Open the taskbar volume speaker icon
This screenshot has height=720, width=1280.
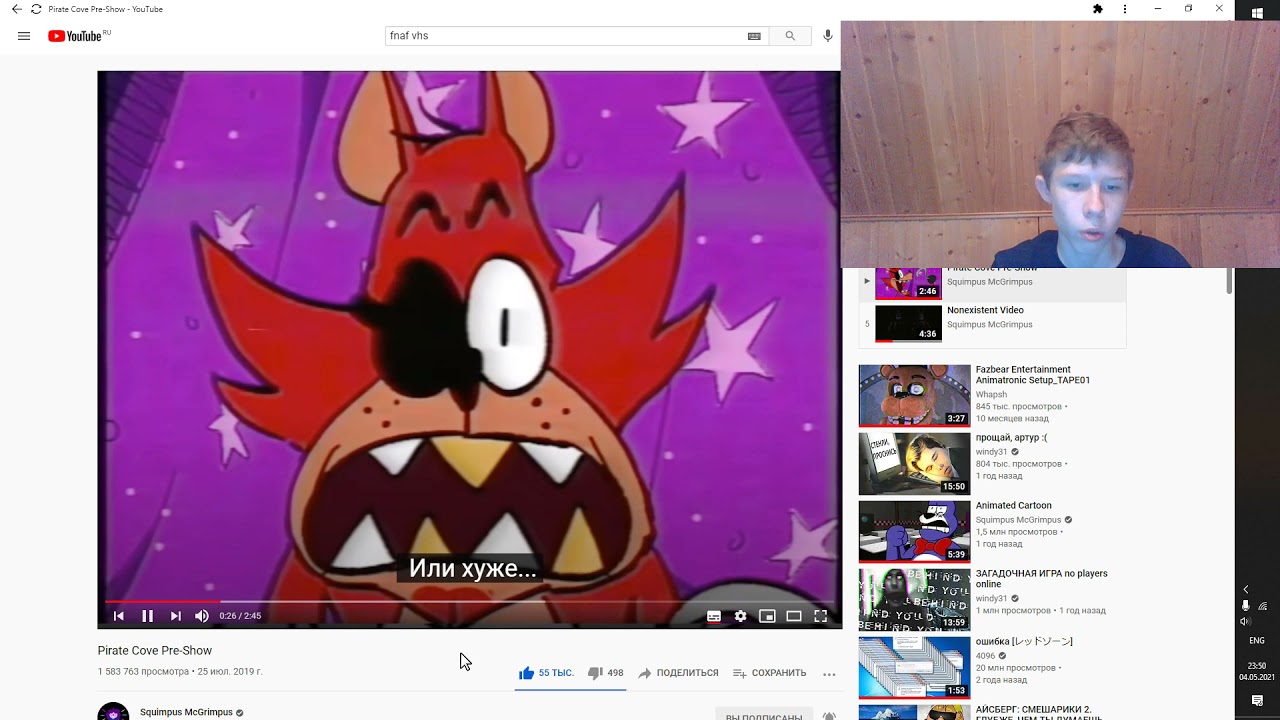click(x=1245, y=621)
